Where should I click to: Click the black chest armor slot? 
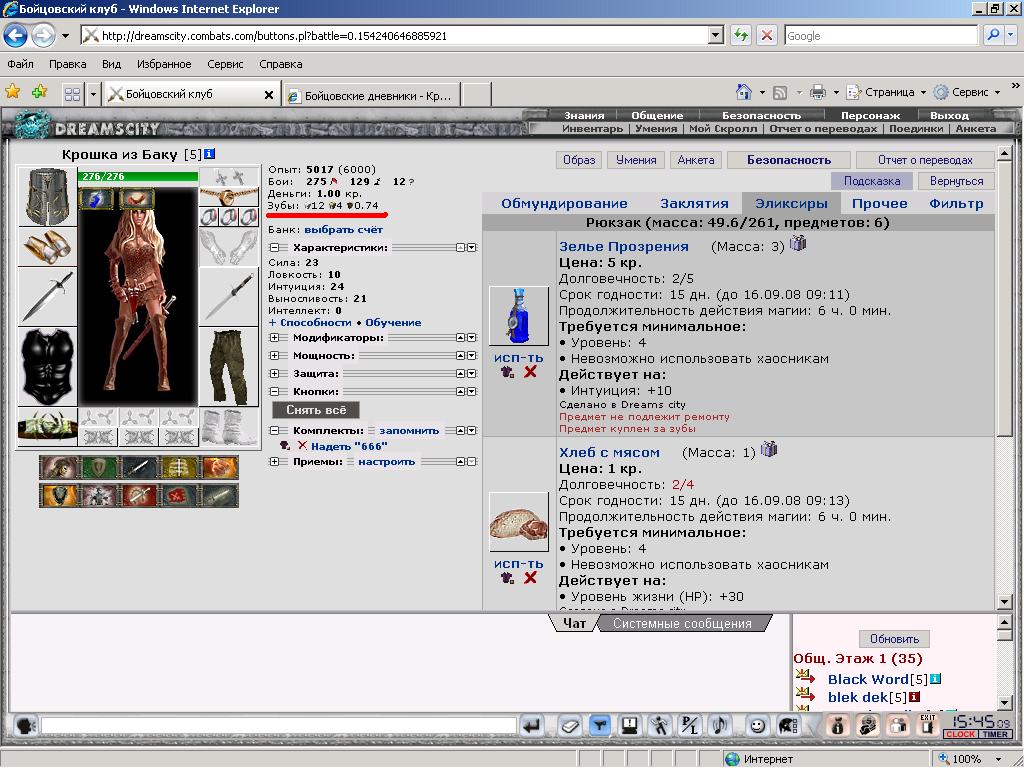(x=47, y=366)
